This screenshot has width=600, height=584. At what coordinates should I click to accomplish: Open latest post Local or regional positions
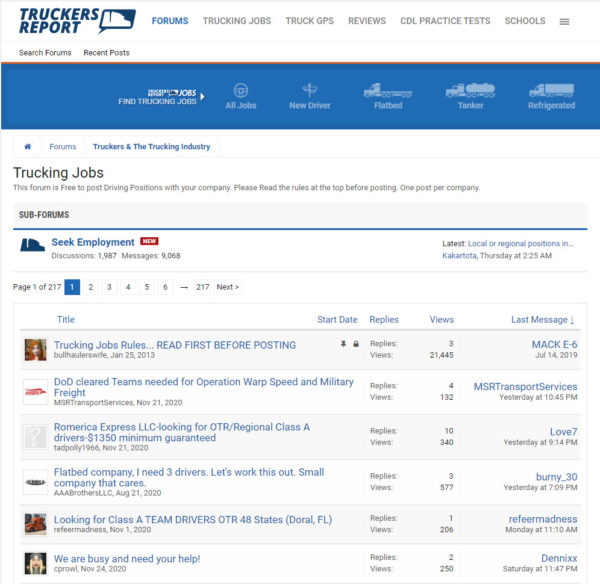click(x=520, y=243)
